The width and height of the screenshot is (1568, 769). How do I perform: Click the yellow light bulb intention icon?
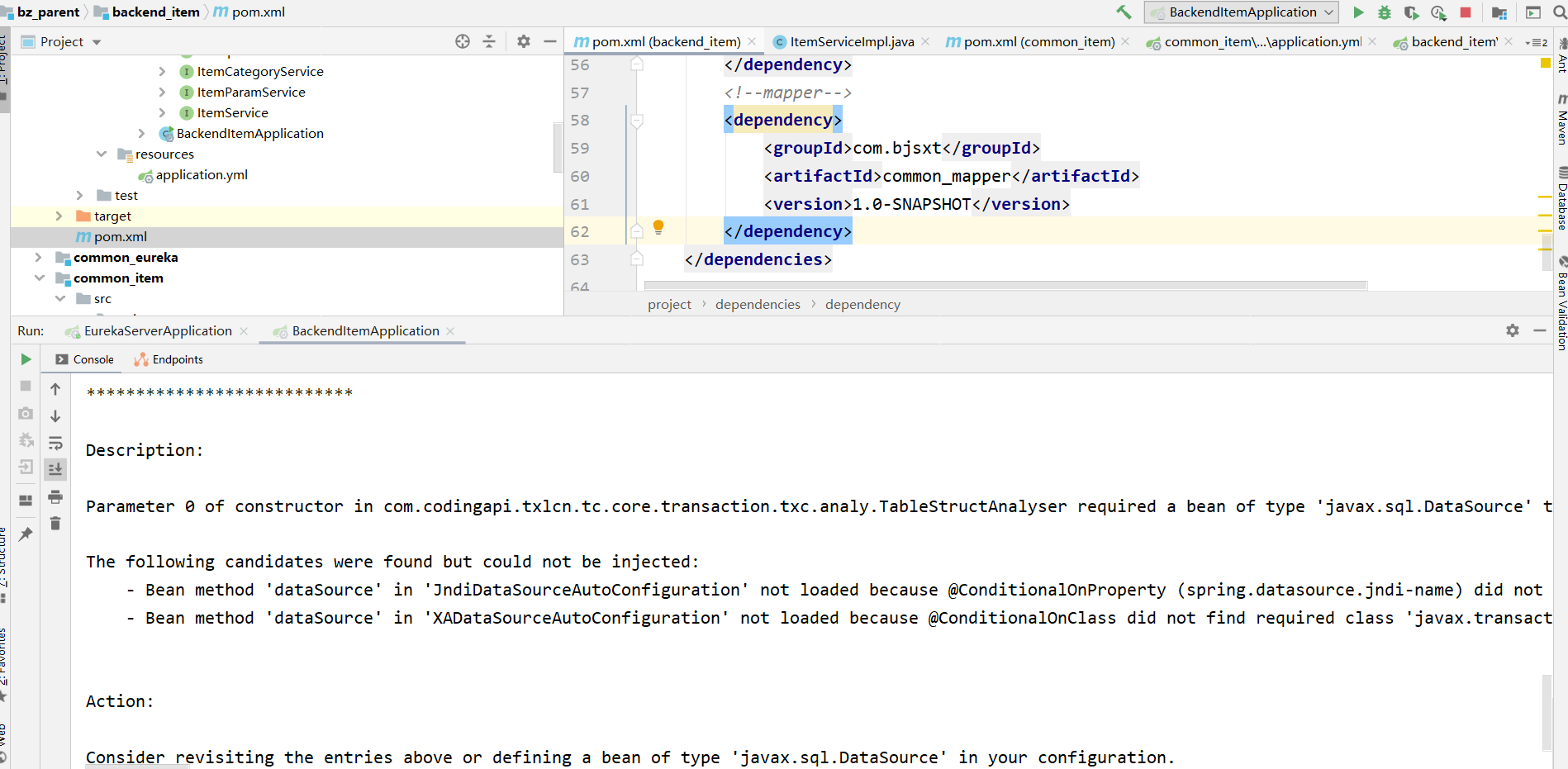(658, 227)
